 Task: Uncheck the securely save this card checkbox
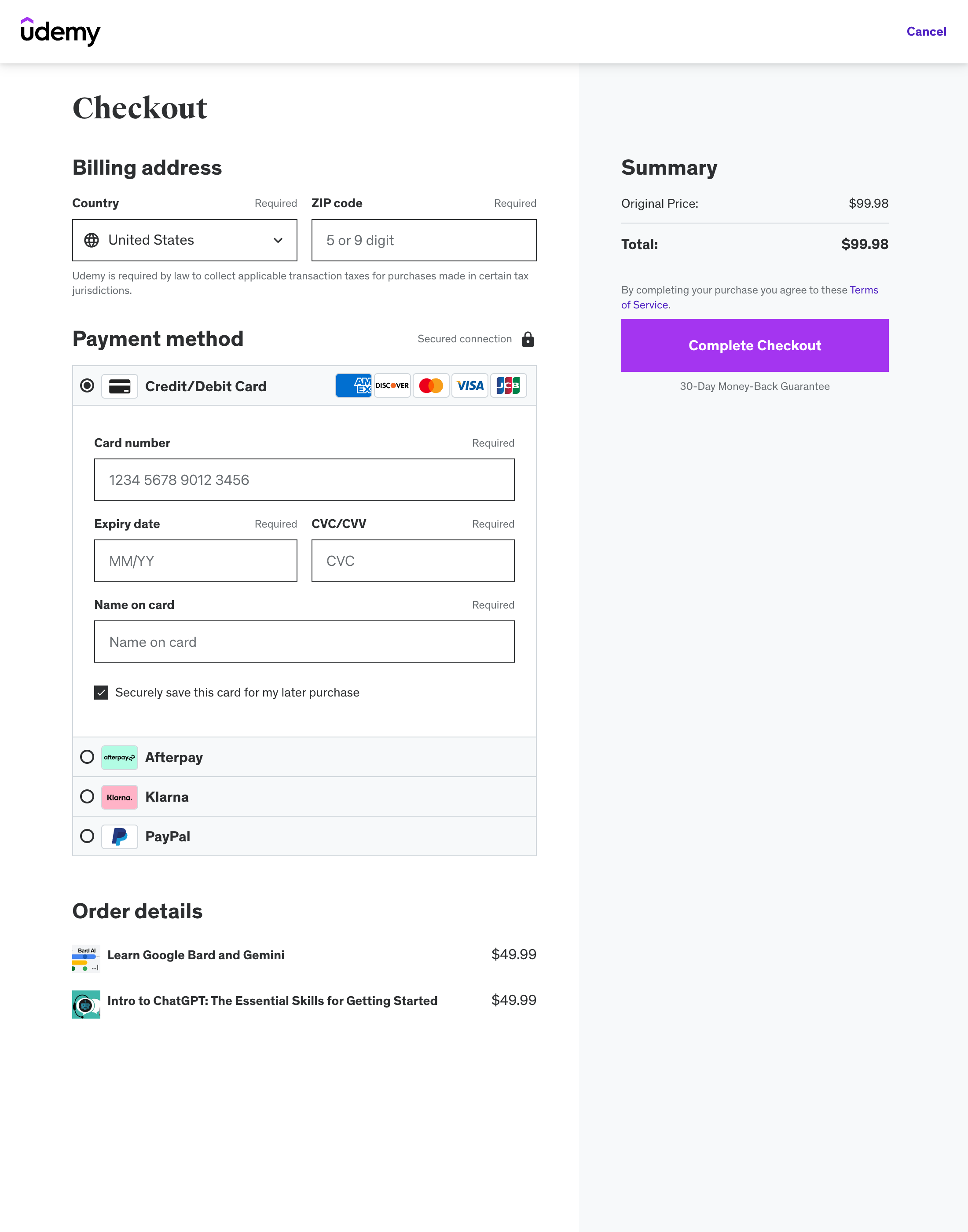[x=102, y=693]
